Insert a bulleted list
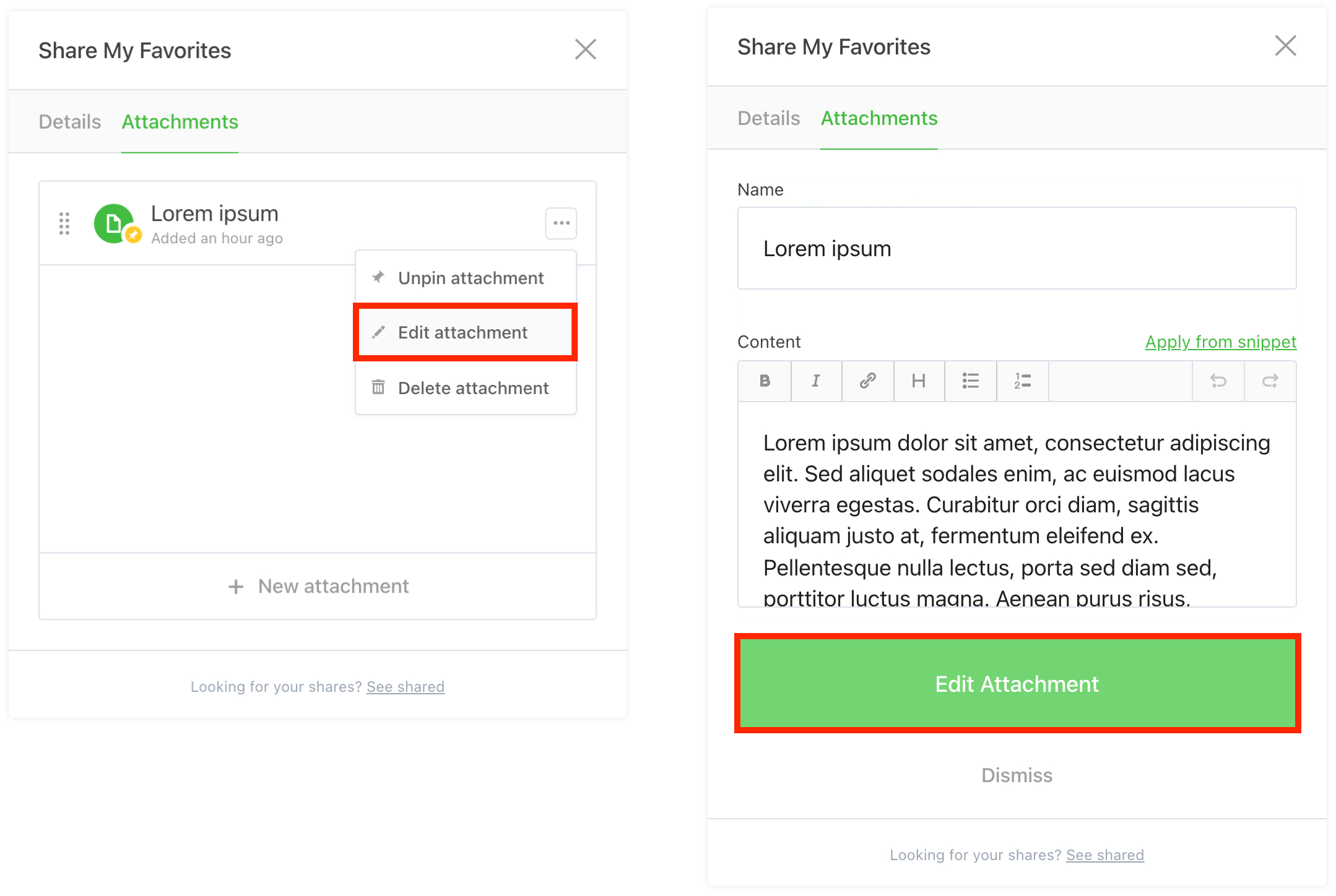Image resolution: width=1336 pixels, height=896 pixels. (970, 381)
